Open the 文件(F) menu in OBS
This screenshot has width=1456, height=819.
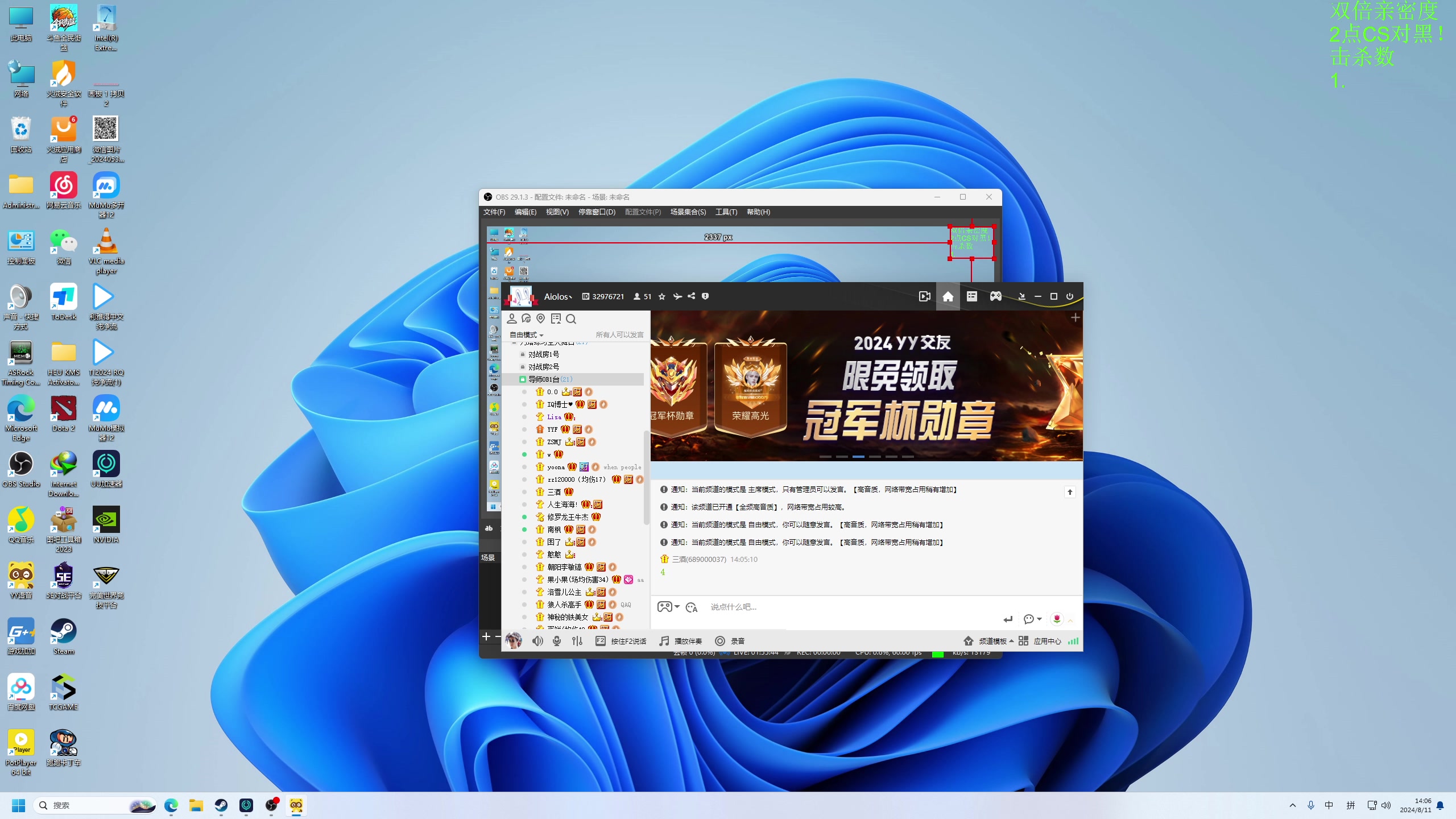[x=494, y=212]
